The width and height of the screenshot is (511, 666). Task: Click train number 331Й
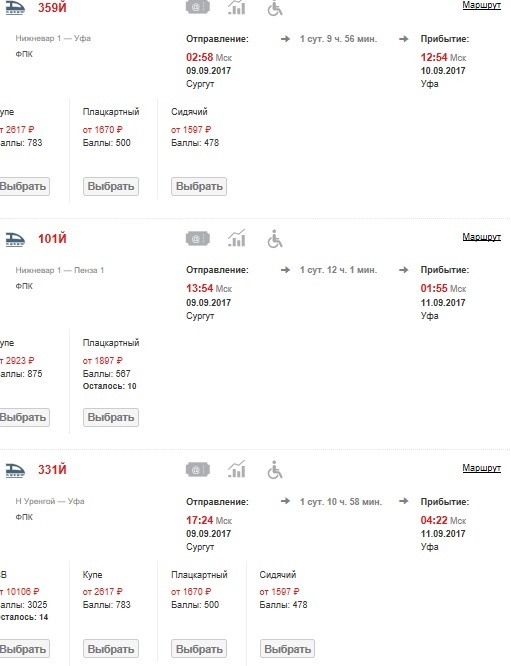52,470
